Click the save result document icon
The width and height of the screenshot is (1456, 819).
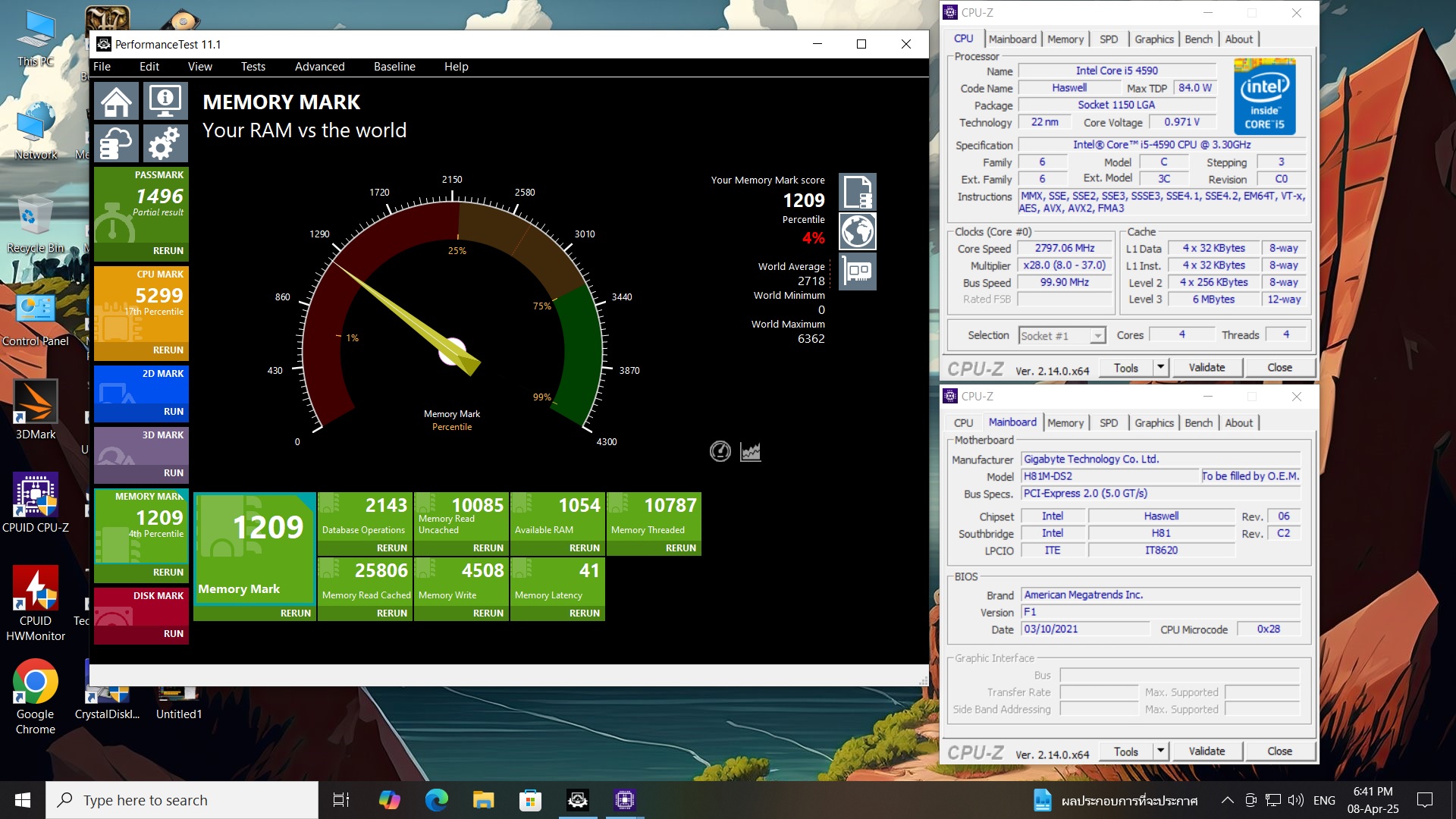click(858, 192)
